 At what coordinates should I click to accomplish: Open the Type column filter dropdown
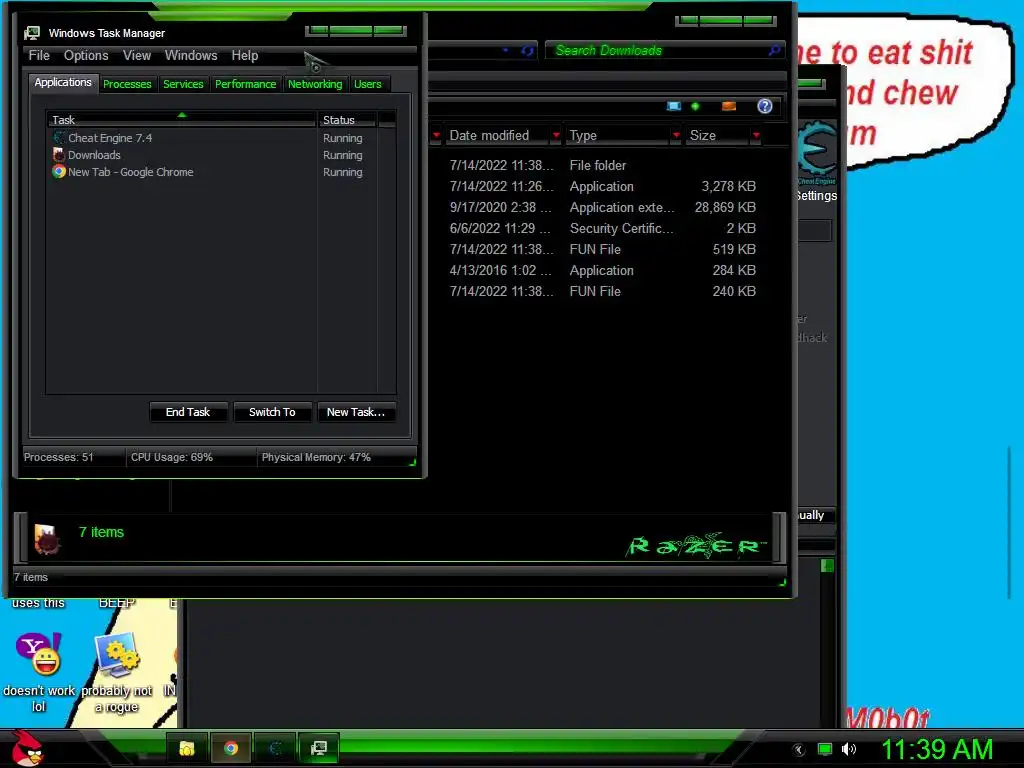[676, 136]
